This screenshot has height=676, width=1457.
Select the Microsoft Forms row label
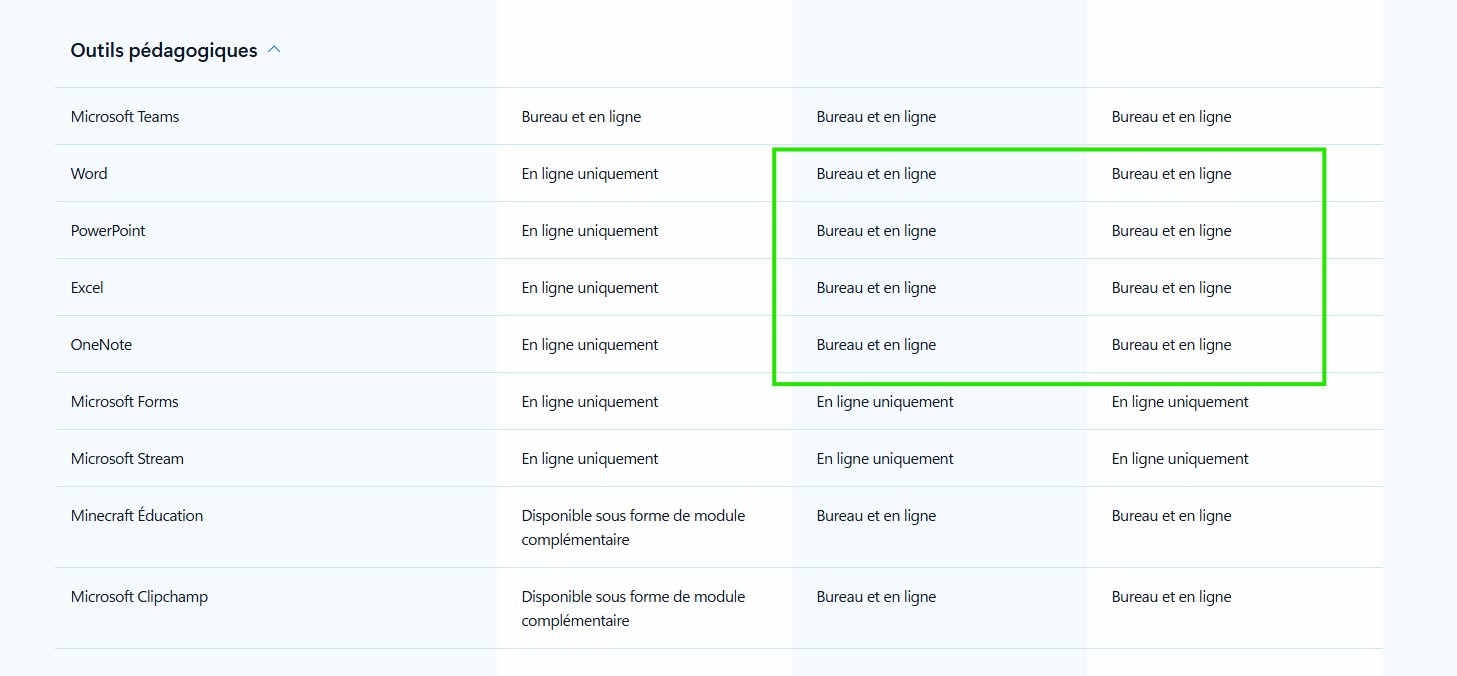pos(125,402)
